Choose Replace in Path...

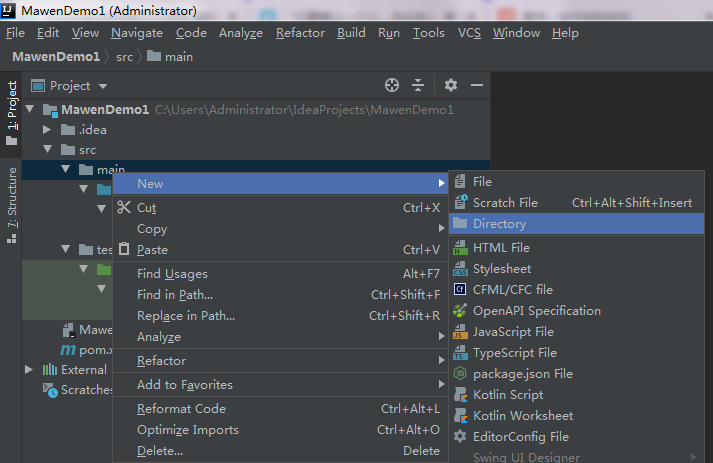pyautogui.click(x=280, y=316)
